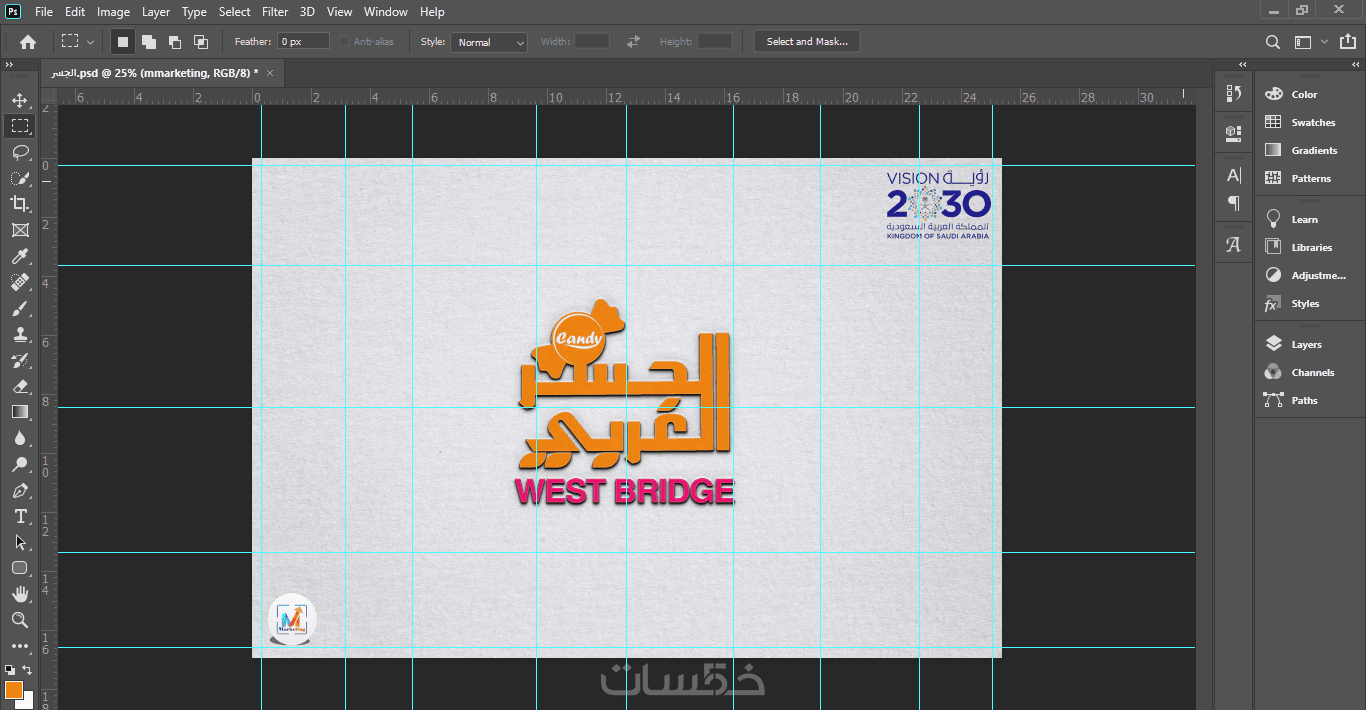The image size is (1366, 710).
Task: Open the workspace switcher dropdown
Action: 1310,42
